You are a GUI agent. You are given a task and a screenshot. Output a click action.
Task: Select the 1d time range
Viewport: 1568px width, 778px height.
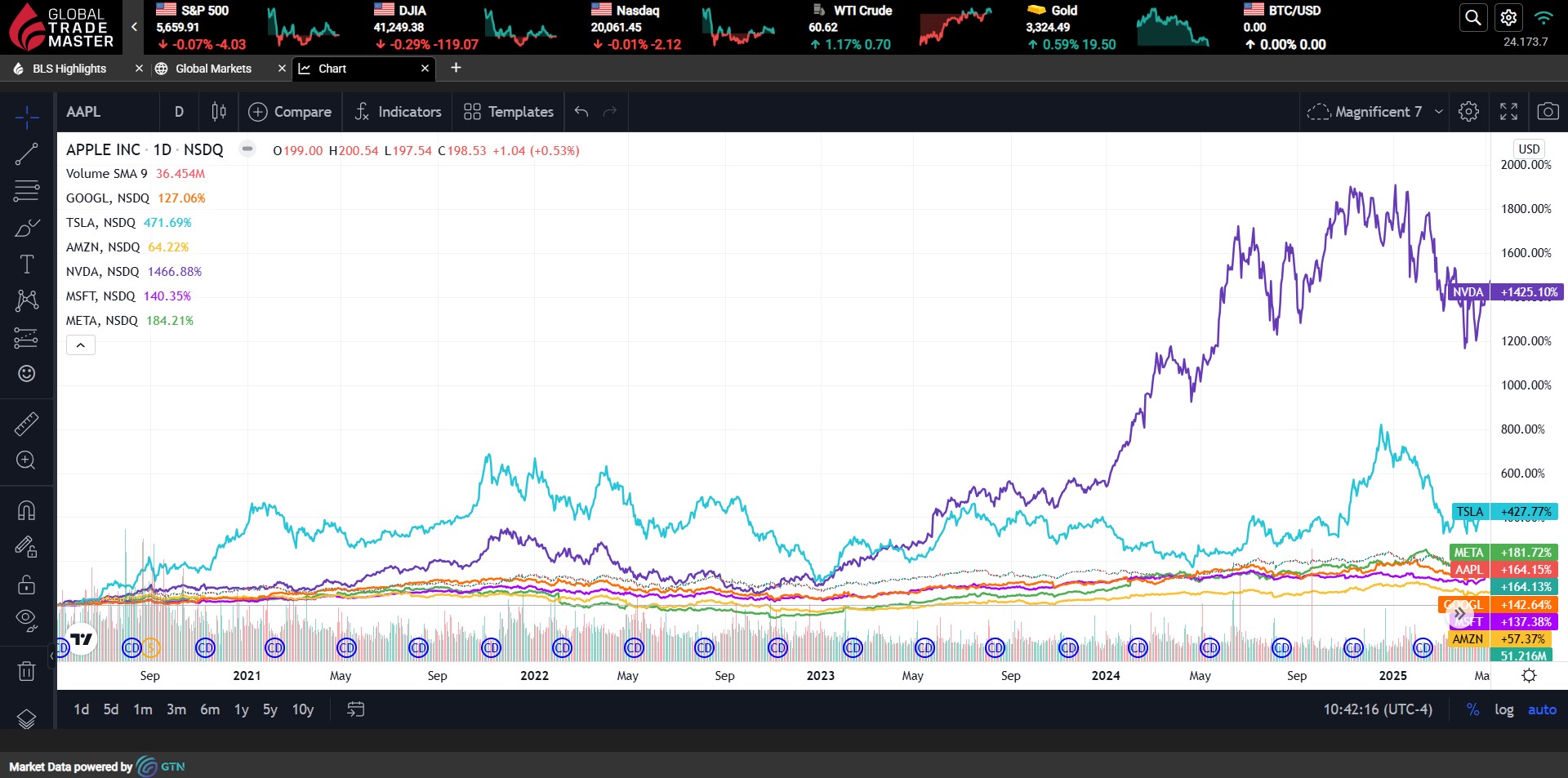coord(82,709)
